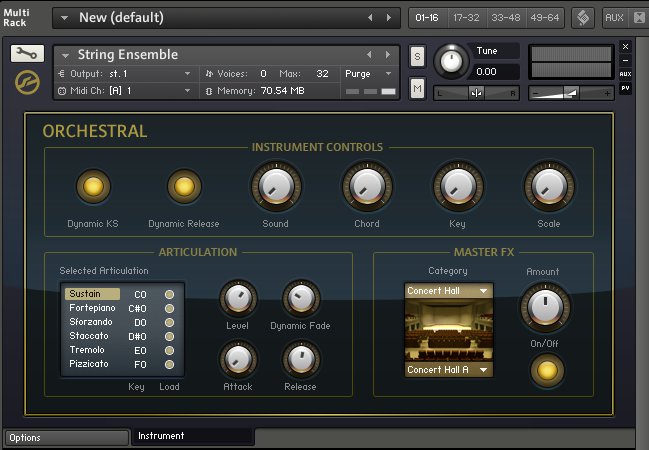Viewport: 649px width, 450px height.
Task: Open the Concert Hall A preset dropdown
Action: pyautogui.click(x=449, y=370)
